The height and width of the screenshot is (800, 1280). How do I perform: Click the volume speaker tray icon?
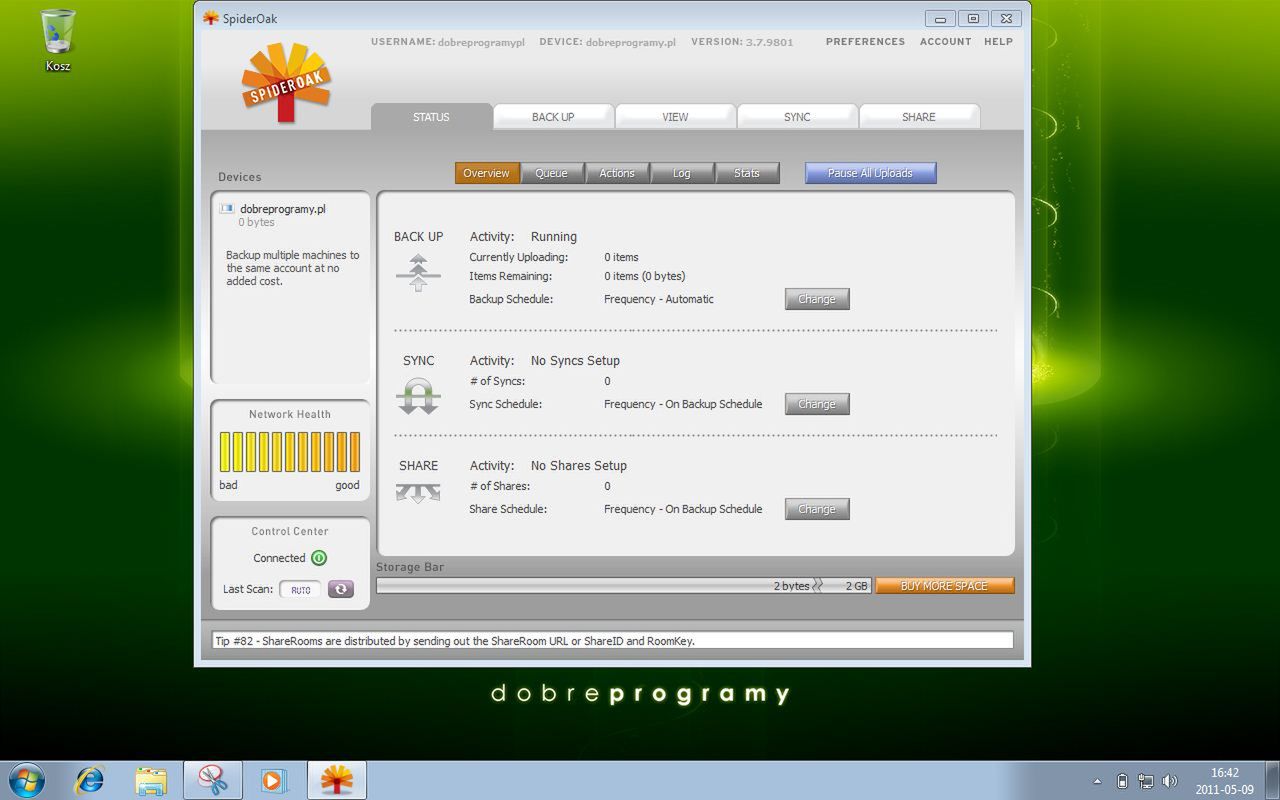pos(1170,781)
